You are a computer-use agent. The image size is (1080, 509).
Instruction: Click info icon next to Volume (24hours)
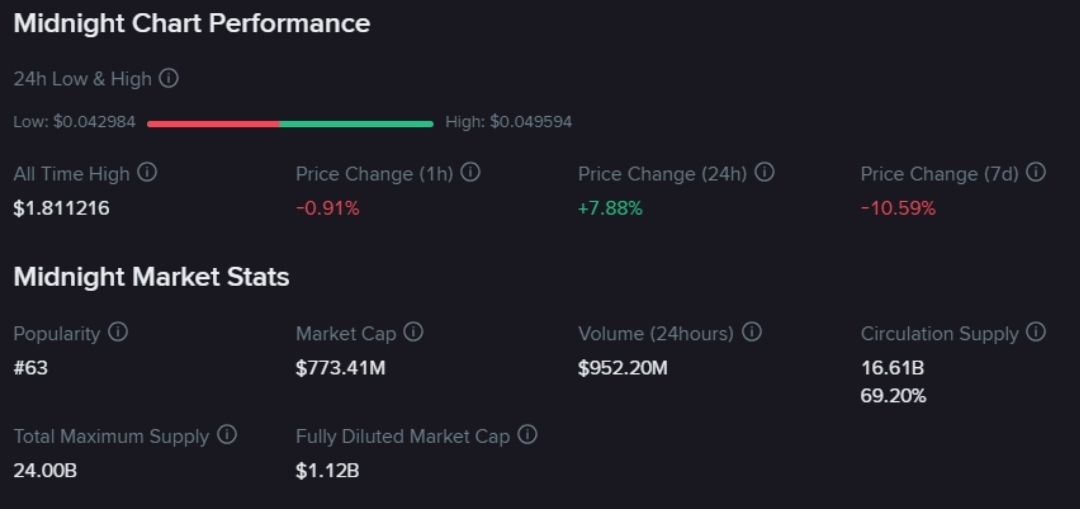point(751,332)
